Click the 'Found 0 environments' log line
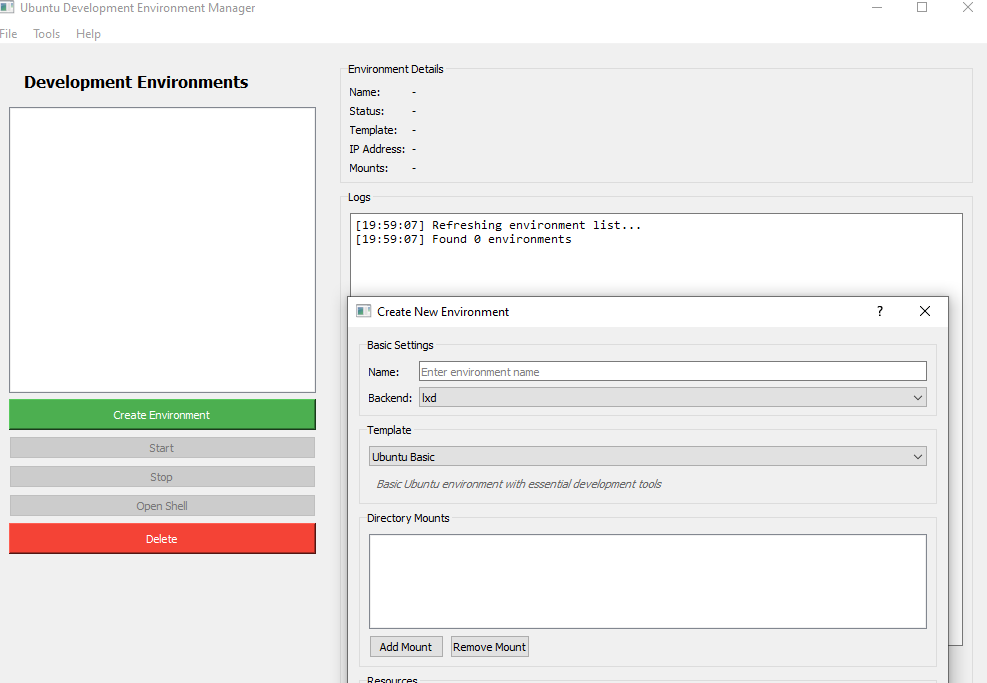The height and width of the screenshot is (683, 987). (x=463, y=239)
